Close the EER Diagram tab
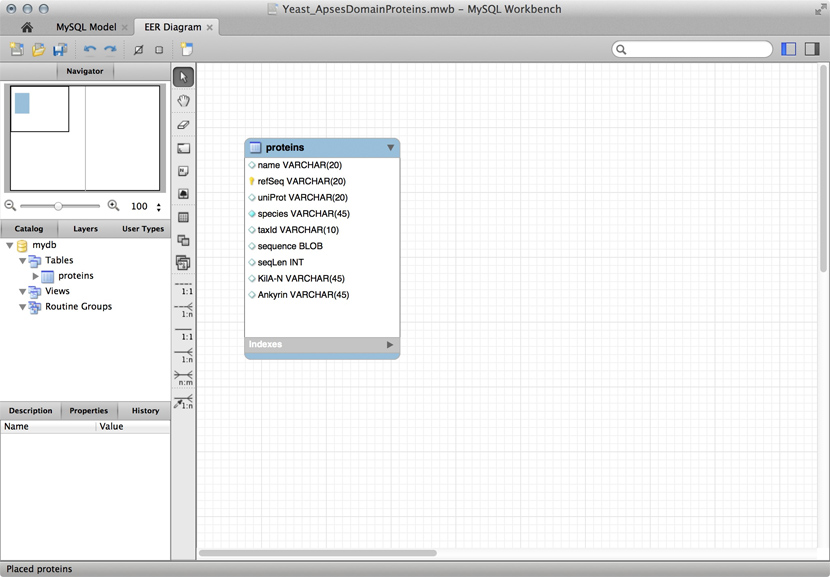Screen dimensions: 830x577 [x=210, y=28]
